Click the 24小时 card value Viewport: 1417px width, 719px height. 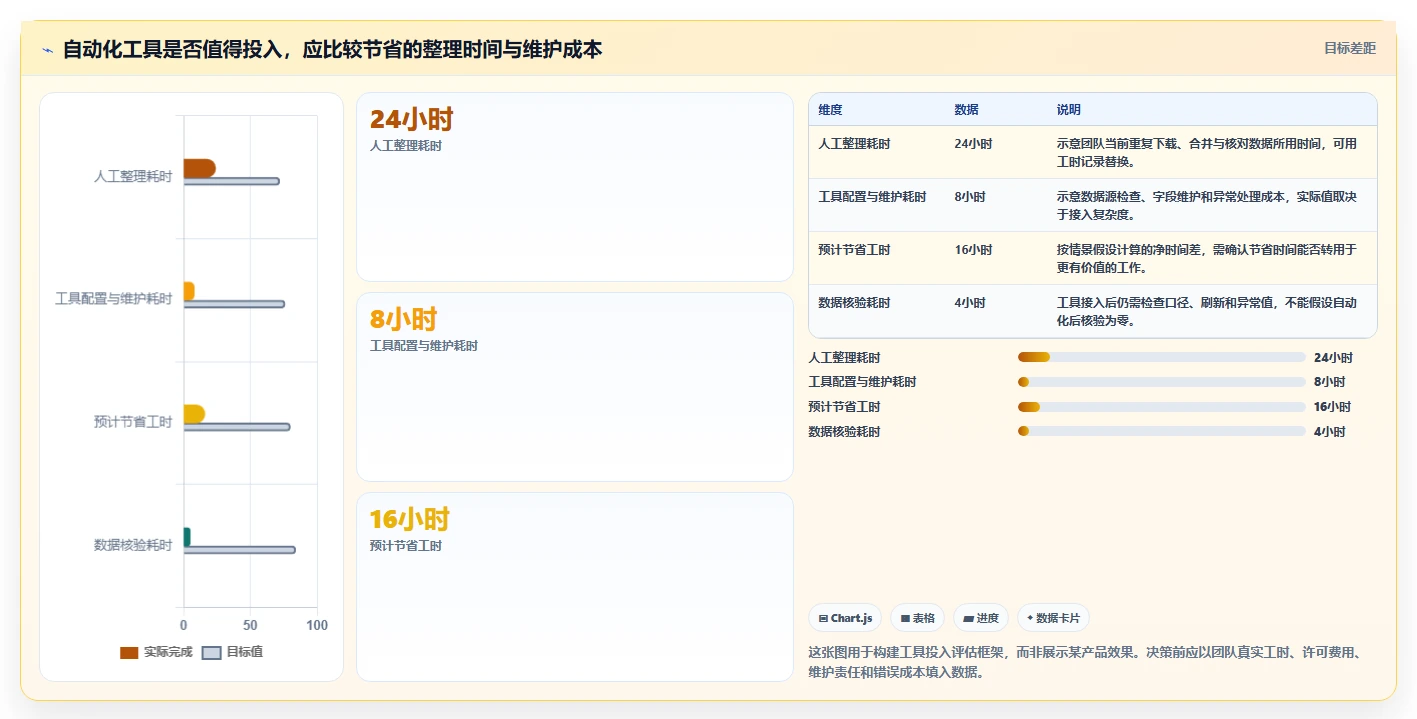point(411,119)
